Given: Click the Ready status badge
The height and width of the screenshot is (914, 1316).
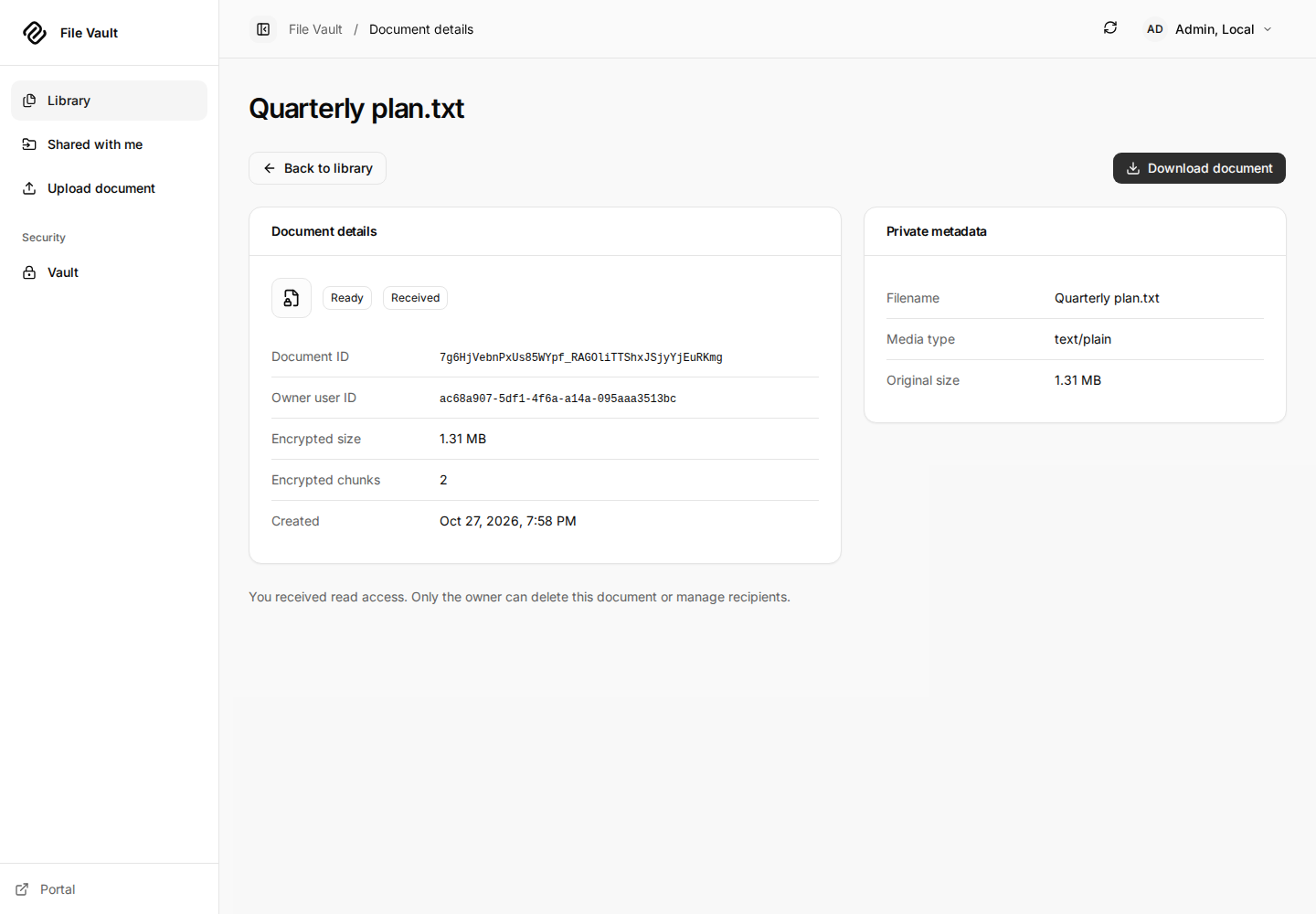Looking at the screenshot, I should (347, 298).
